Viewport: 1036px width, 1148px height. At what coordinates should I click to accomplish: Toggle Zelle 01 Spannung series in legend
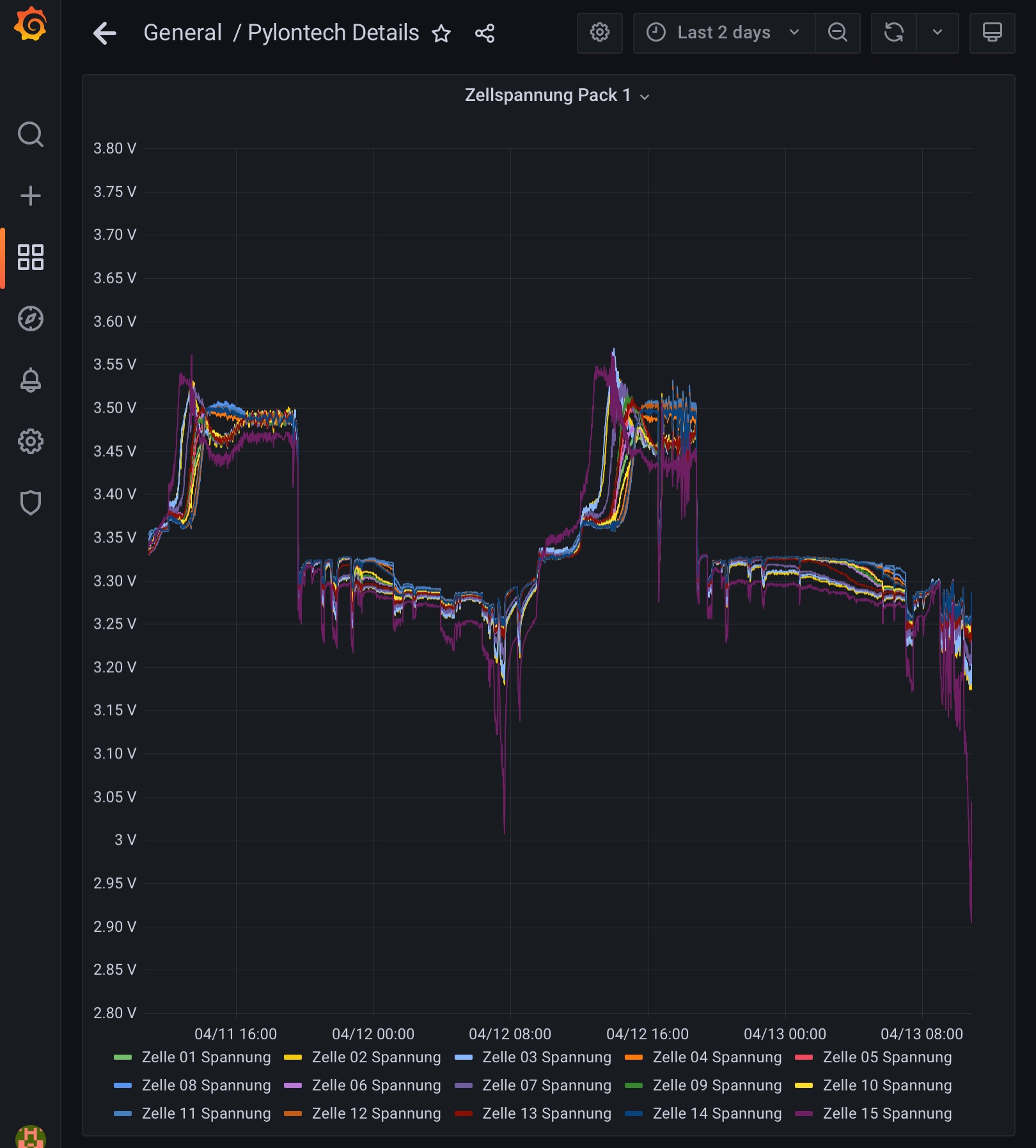[206, 1057]
